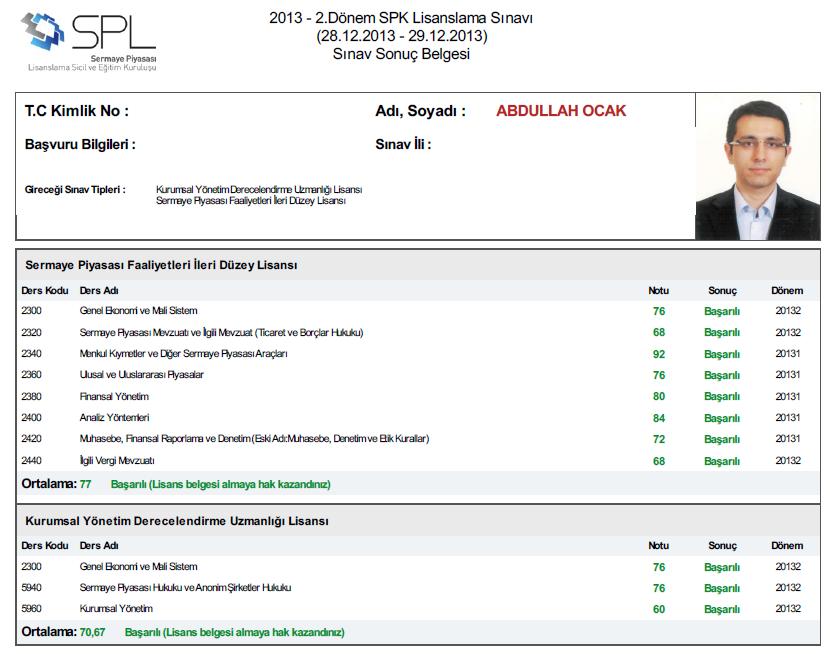The height and width of the screenshot is (654, 830).
Task: Click period 20132 in İlgili Vergi Mevzuatı row
Action: [788, 460]
